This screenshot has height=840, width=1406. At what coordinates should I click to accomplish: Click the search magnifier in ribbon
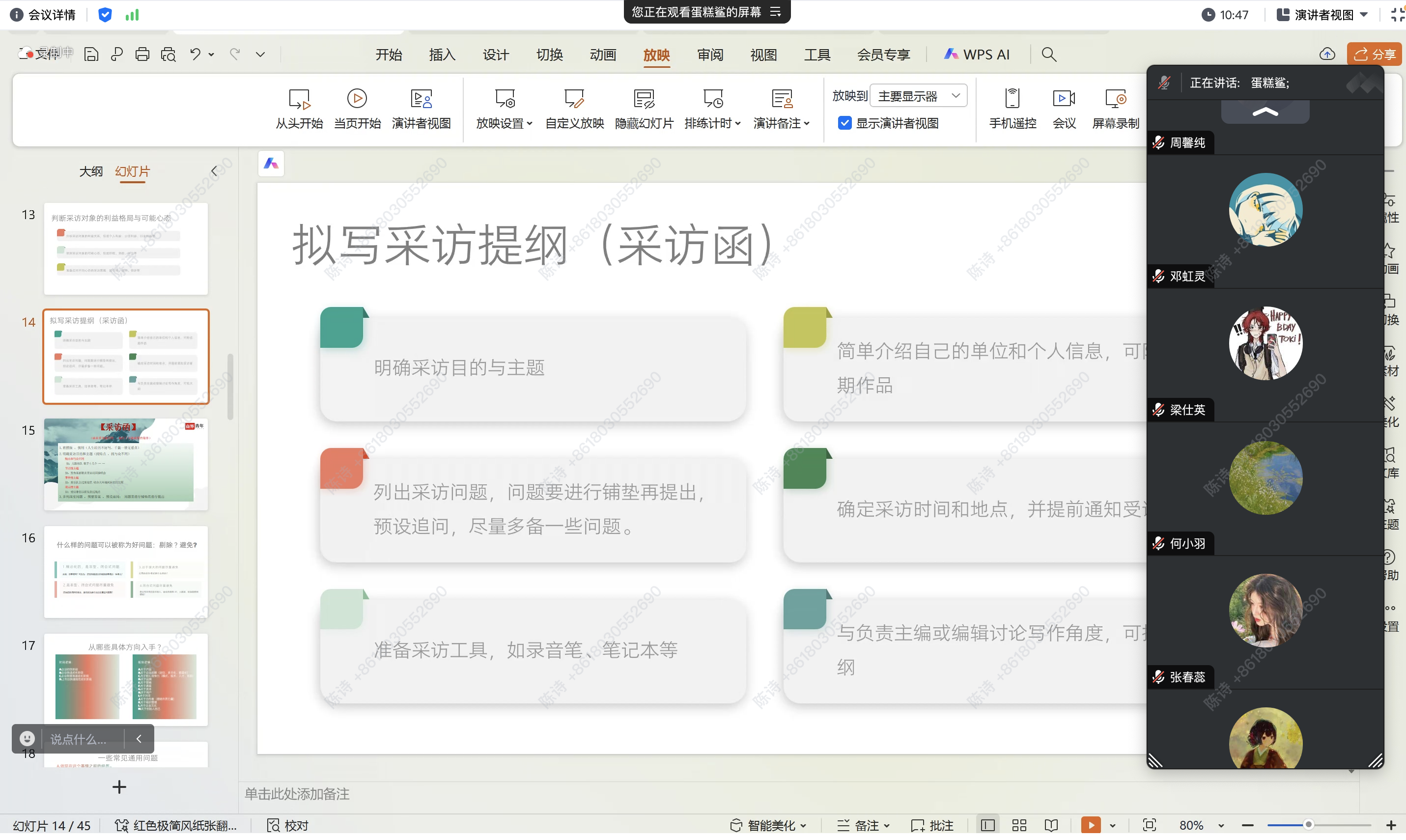pyautogui.click(x=1048, y=55)
